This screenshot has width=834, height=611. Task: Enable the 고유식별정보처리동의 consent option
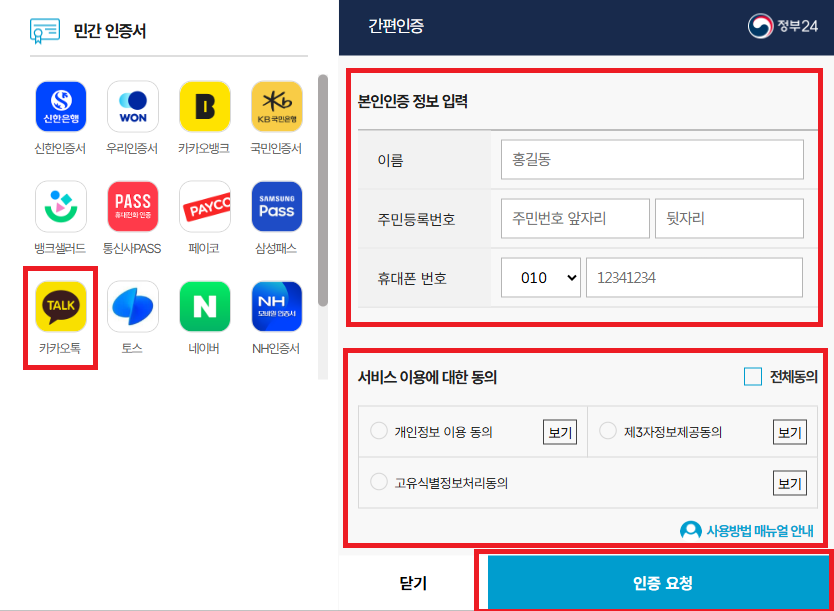coord(379,482)
